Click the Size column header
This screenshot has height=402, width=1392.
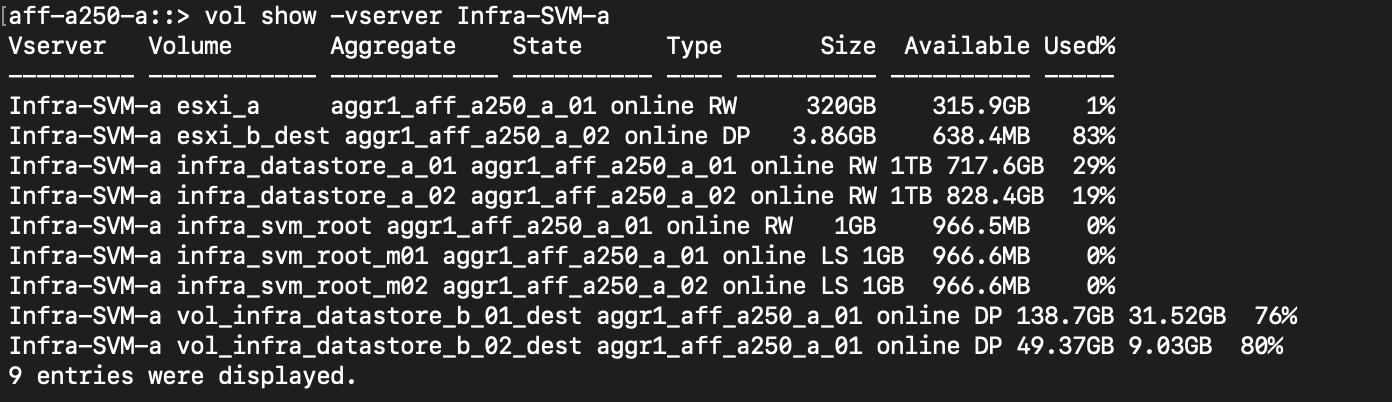click(848, 46)
